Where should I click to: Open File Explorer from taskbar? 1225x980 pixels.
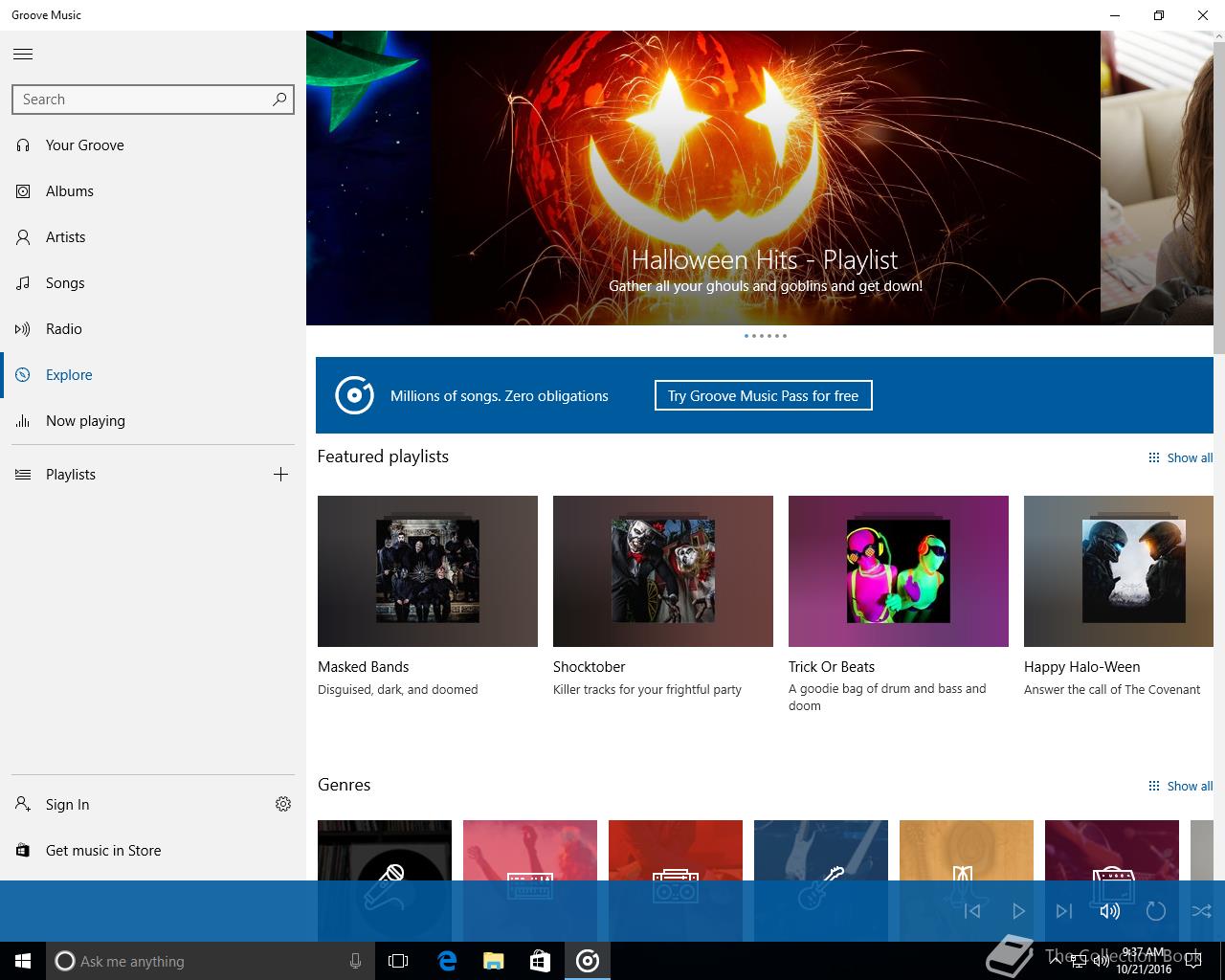coord(494,961)
